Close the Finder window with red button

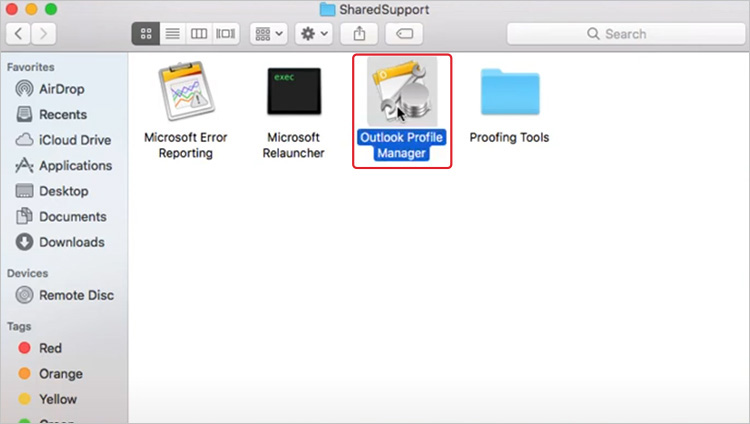11,9
